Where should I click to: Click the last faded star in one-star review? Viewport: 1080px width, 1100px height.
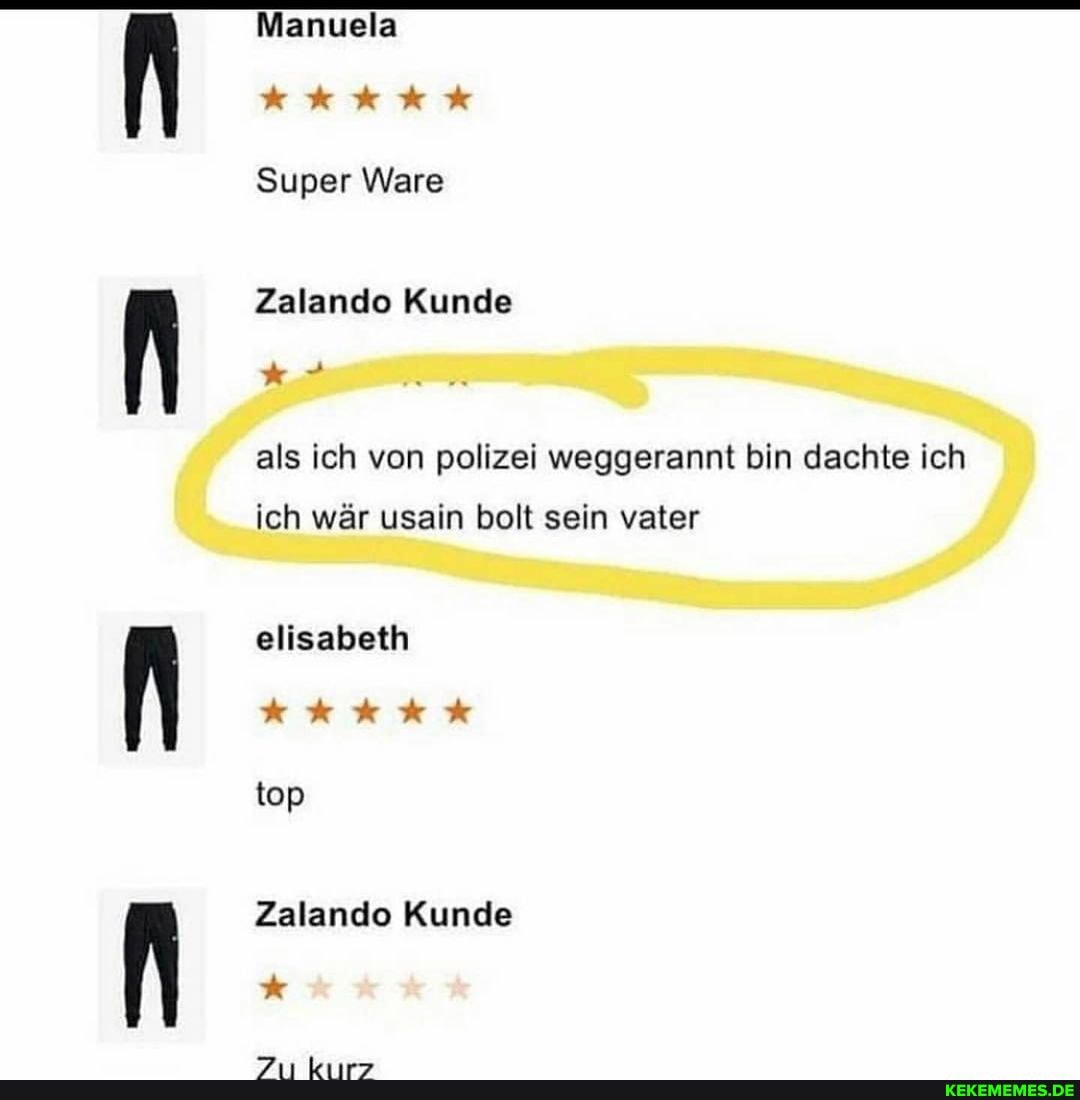click(458, 988)
